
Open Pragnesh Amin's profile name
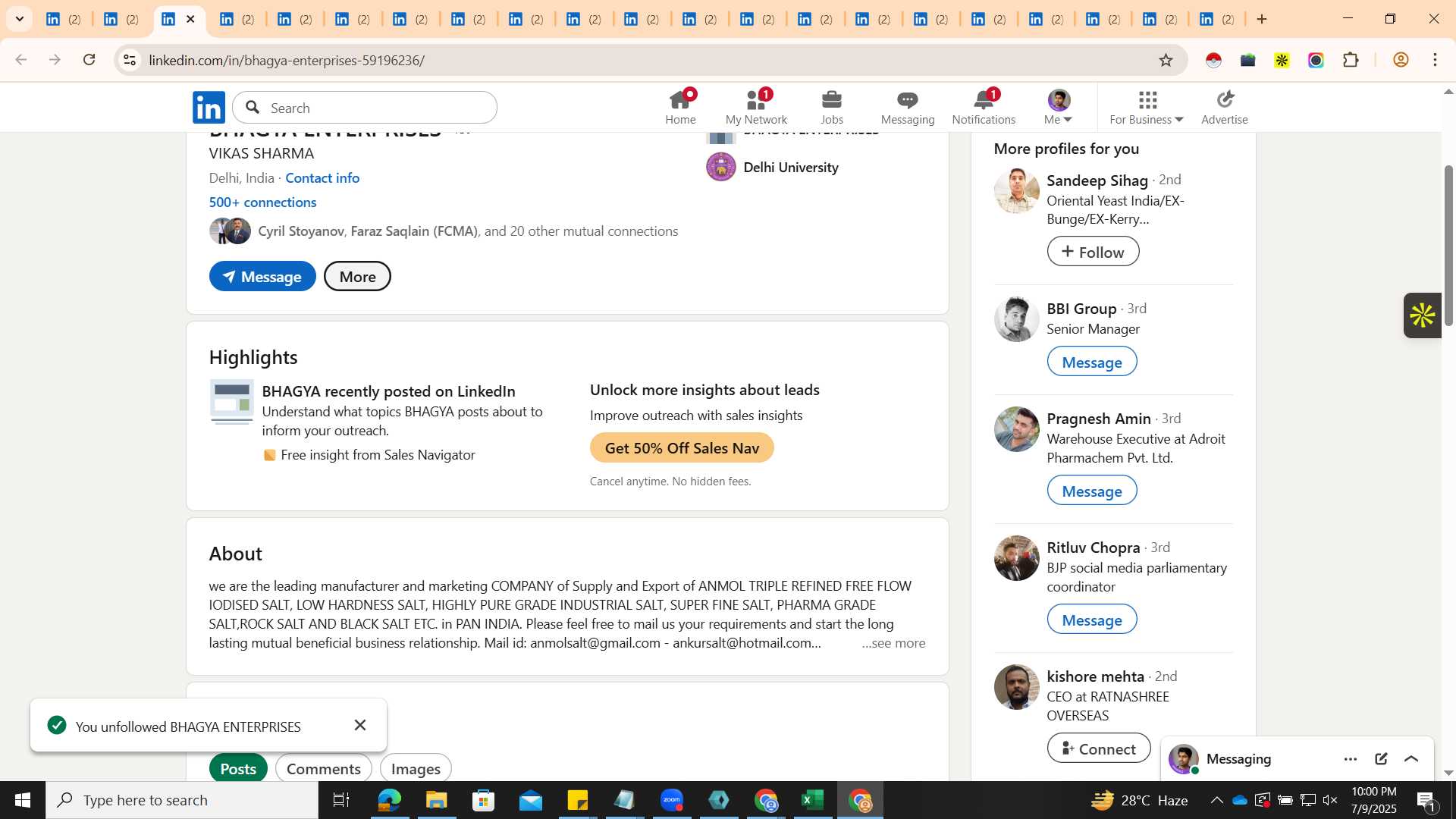coord(1098,419)
